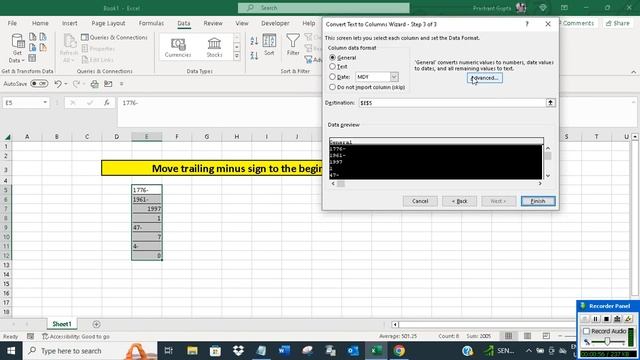Image resolution: width=640 pixels, height=360 pixels.
Task: Collapse dialog via Destination range selector
Action: click(551, 103)
